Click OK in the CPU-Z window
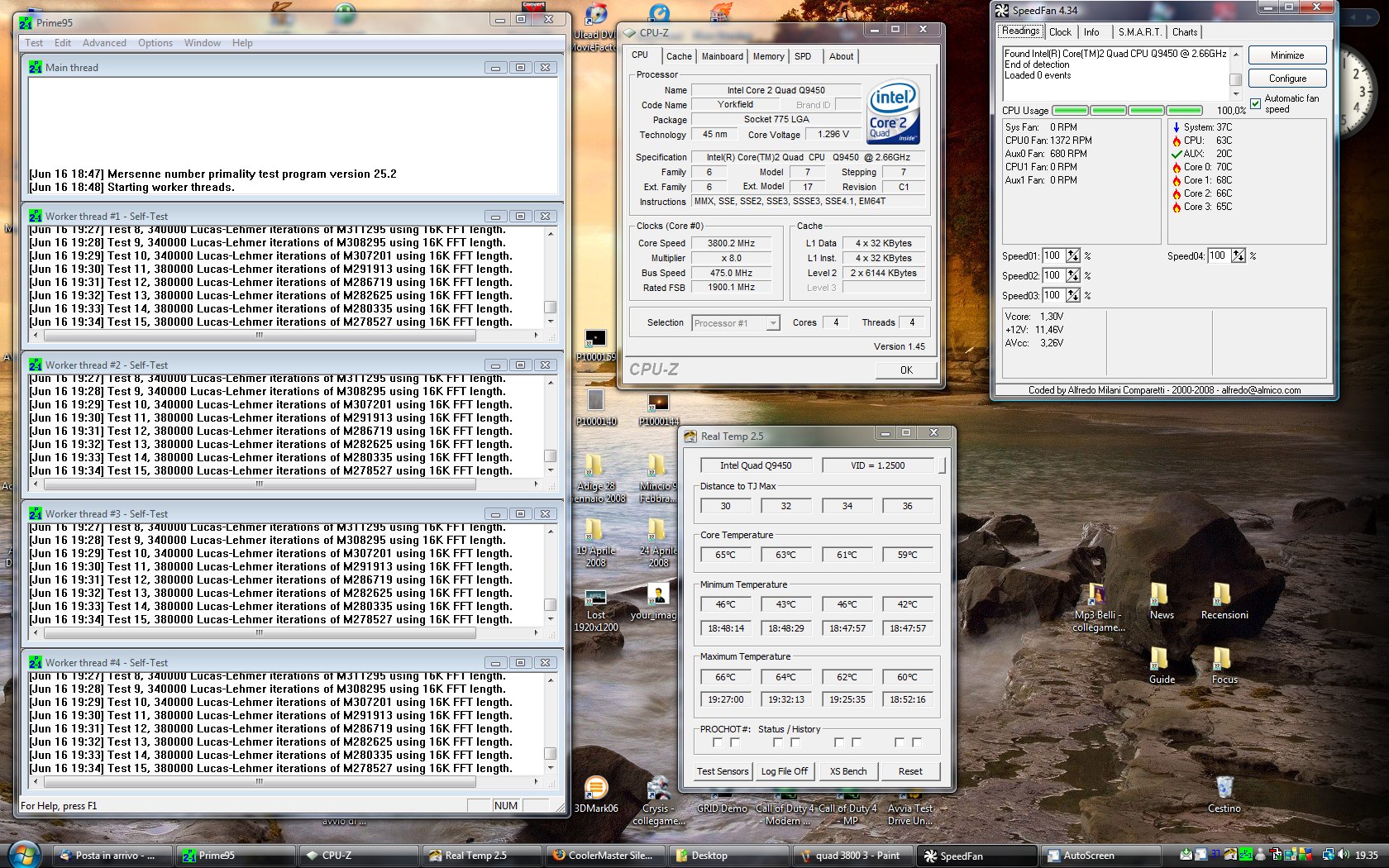Image resolution: width=1389 pixels, height=868 pixels. click(x=906, y=370)
